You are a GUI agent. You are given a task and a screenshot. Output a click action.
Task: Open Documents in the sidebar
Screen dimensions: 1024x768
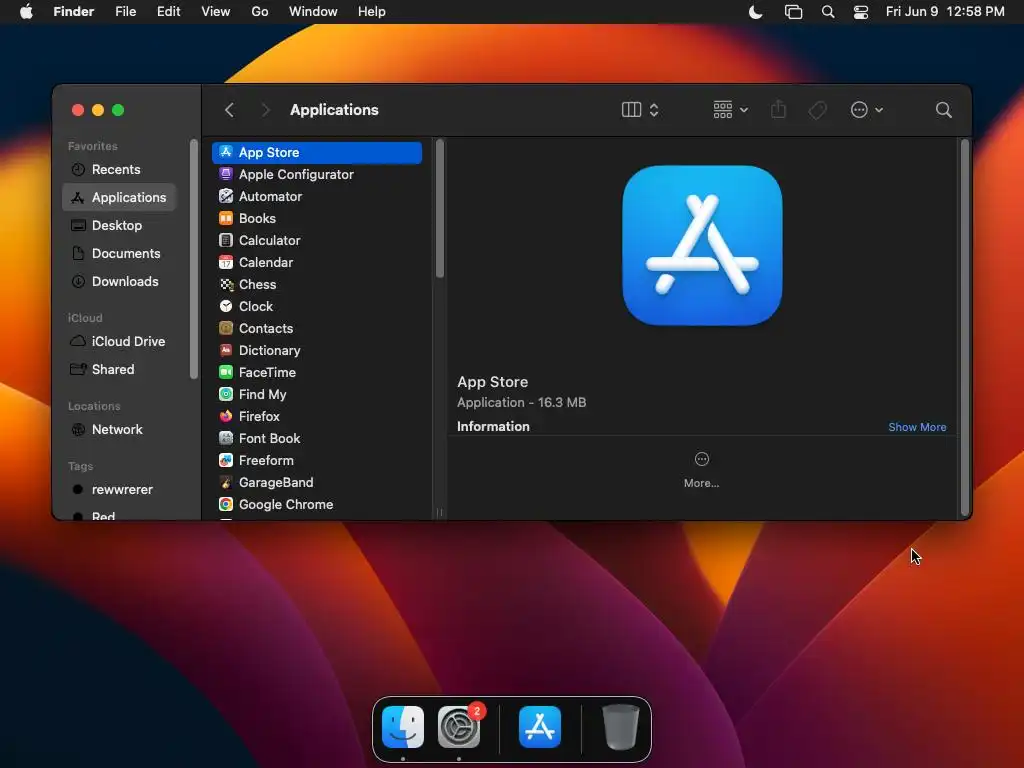tap(120, 253)
